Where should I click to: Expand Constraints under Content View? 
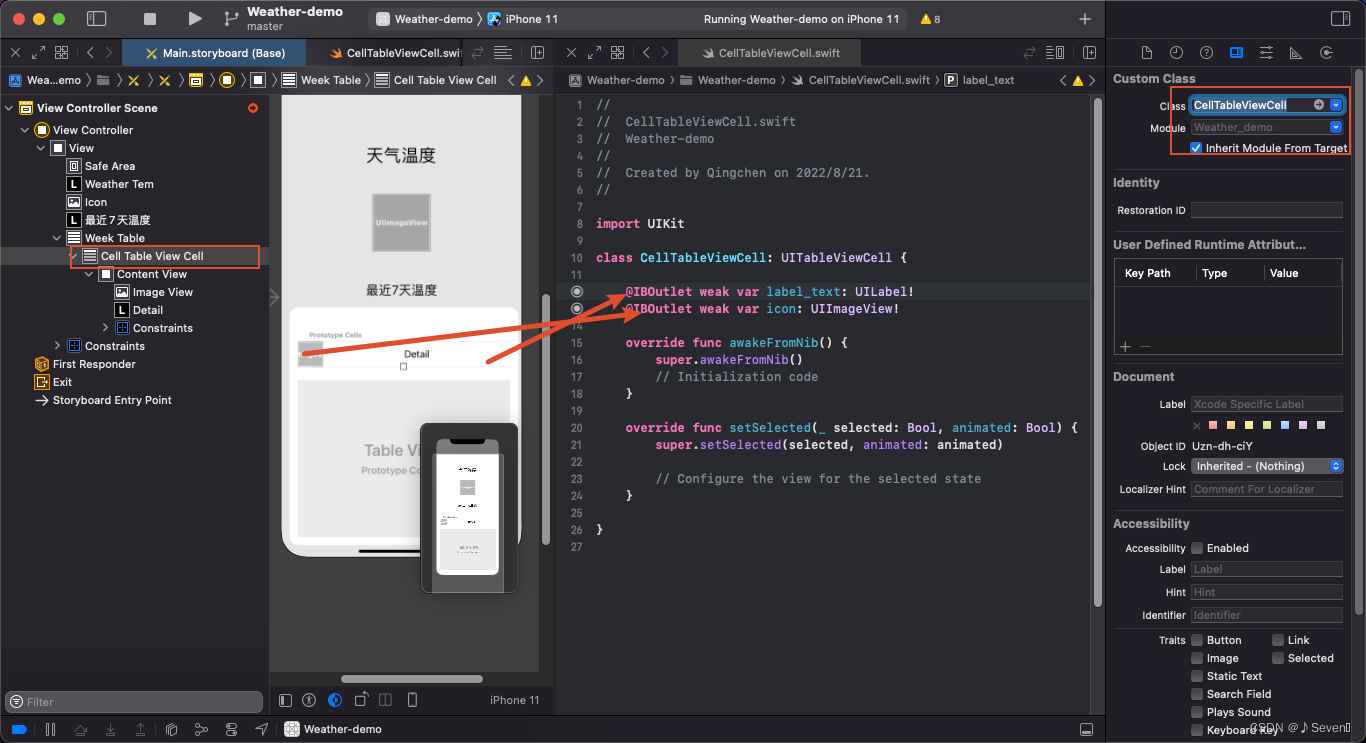(106, 328)
